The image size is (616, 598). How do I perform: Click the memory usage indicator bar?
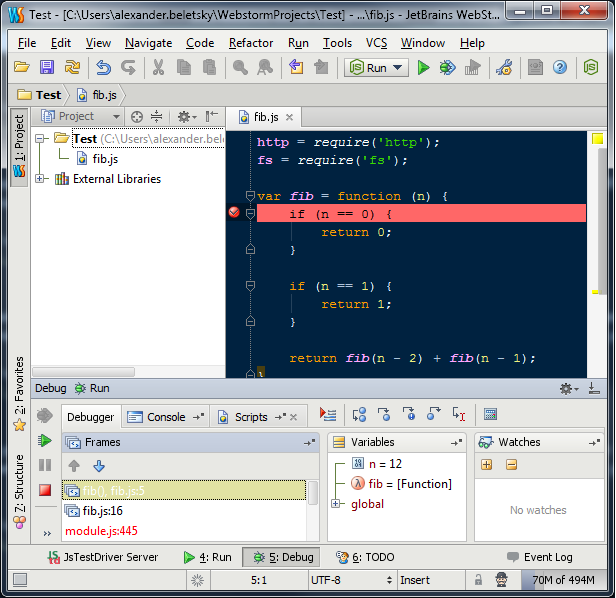tap(562, 580)
